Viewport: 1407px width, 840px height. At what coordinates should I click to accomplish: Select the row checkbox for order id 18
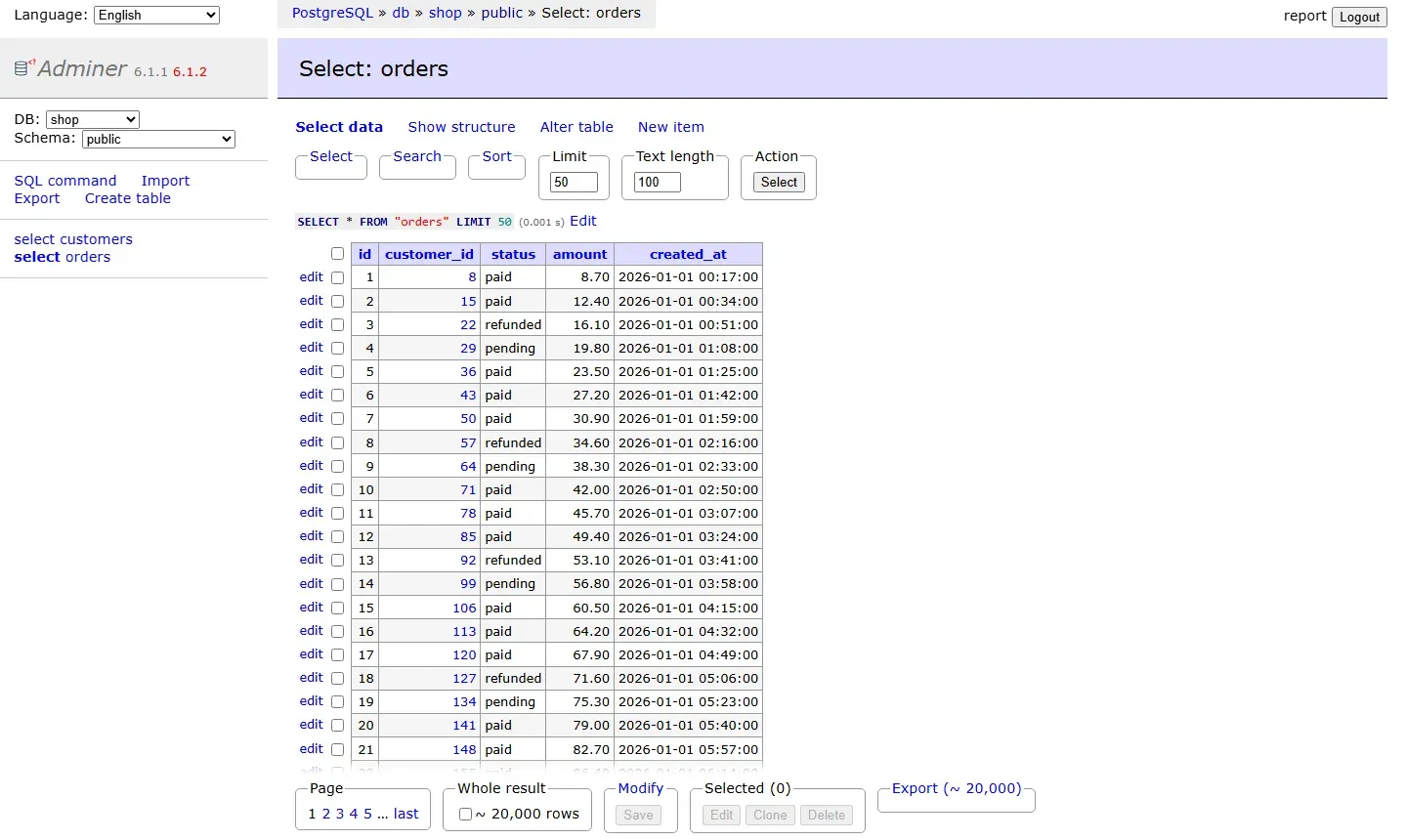(x=337, y=679)
